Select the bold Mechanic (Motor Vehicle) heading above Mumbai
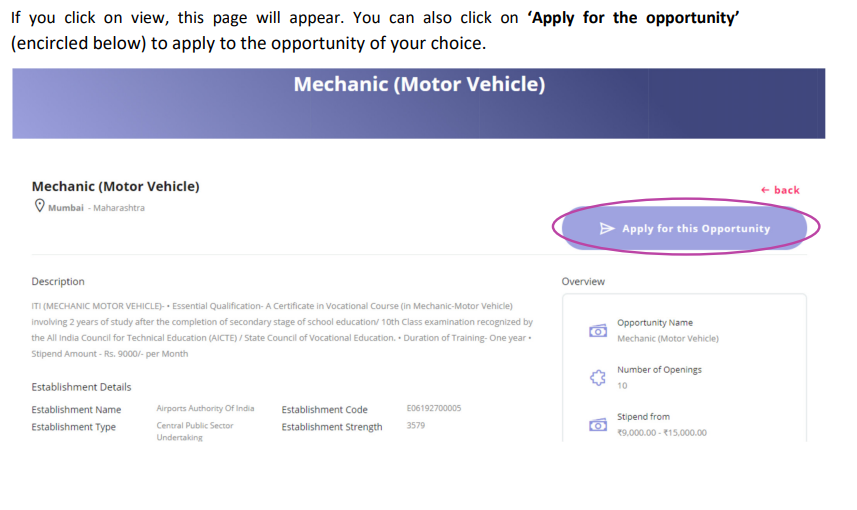This screenshot has height=510, width=857. 115,186
